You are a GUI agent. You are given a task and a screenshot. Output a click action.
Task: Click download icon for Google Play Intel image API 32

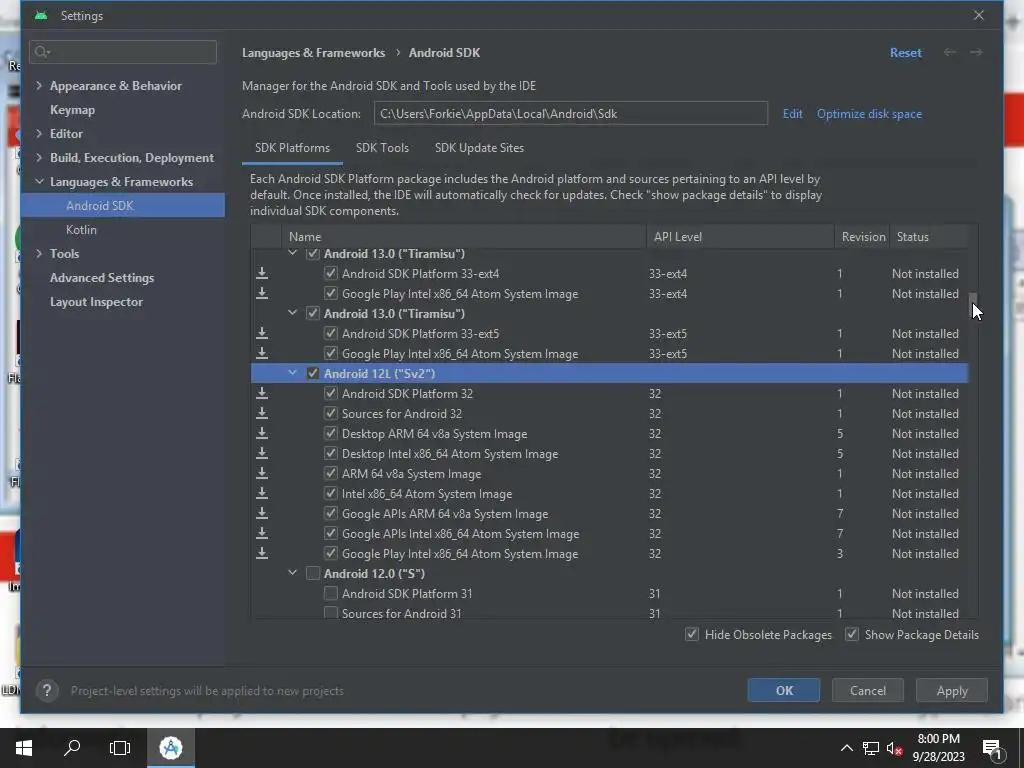(x=262, y=554)
